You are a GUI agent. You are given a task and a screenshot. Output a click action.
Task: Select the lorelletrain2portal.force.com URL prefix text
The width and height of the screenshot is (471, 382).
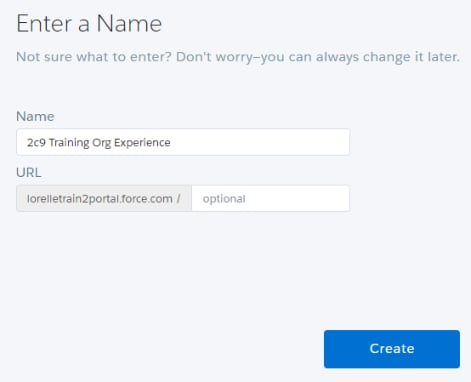[103, 199]
